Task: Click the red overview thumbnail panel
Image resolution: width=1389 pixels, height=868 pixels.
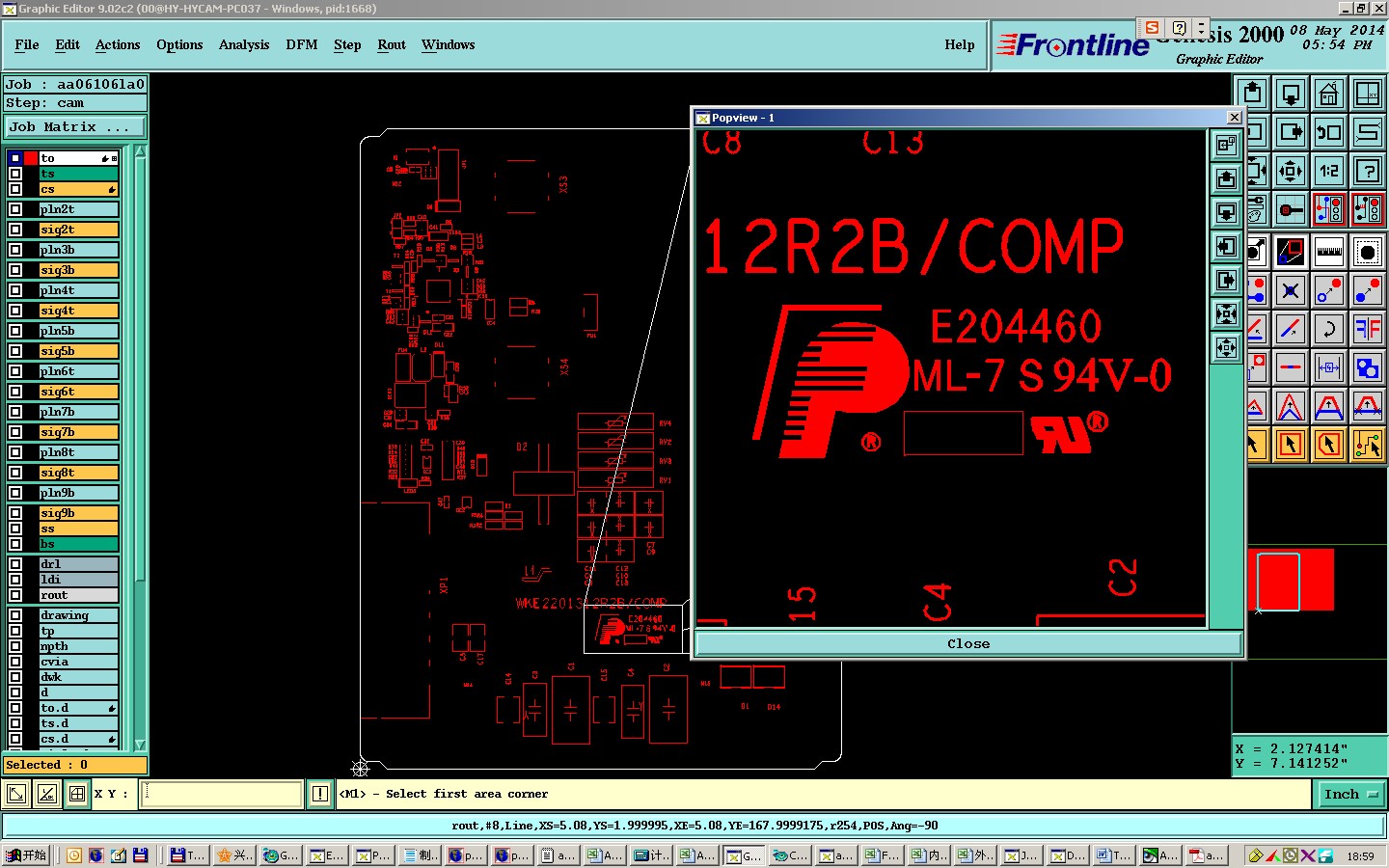Action: point(1291,580)
